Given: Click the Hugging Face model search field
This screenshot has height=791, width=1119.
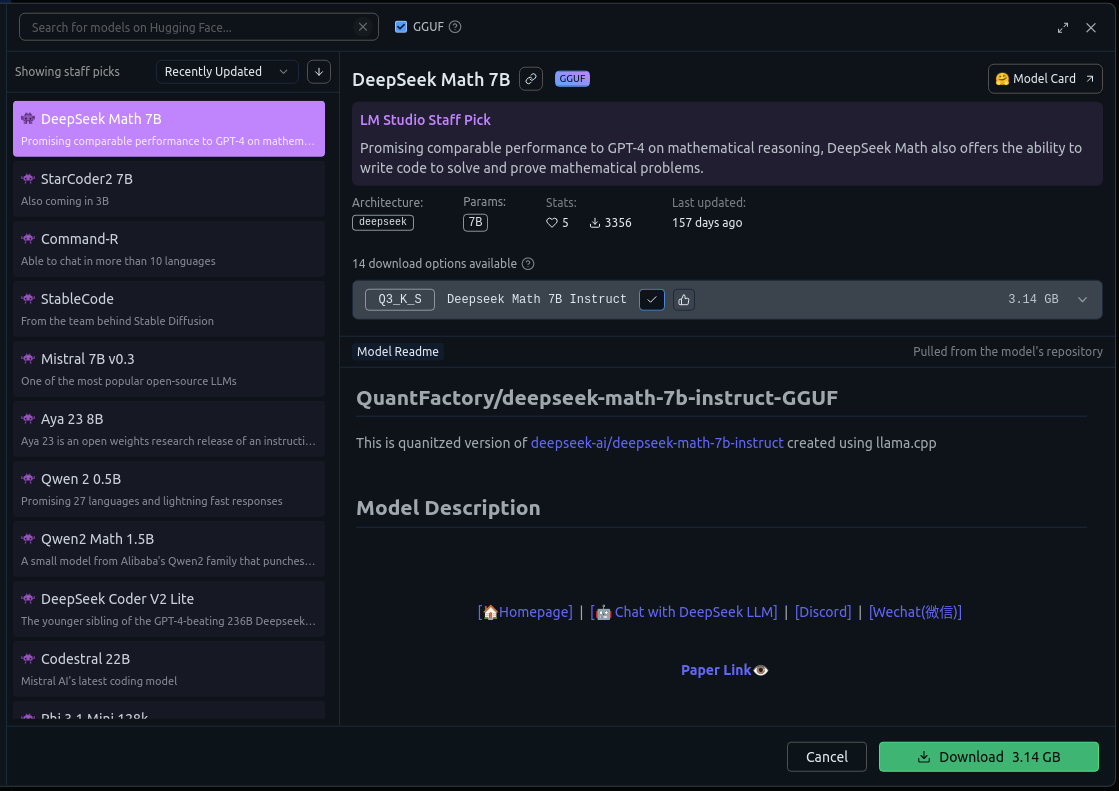Looking at the screenshot, I should pyautogui.click(x=190, y=27).
